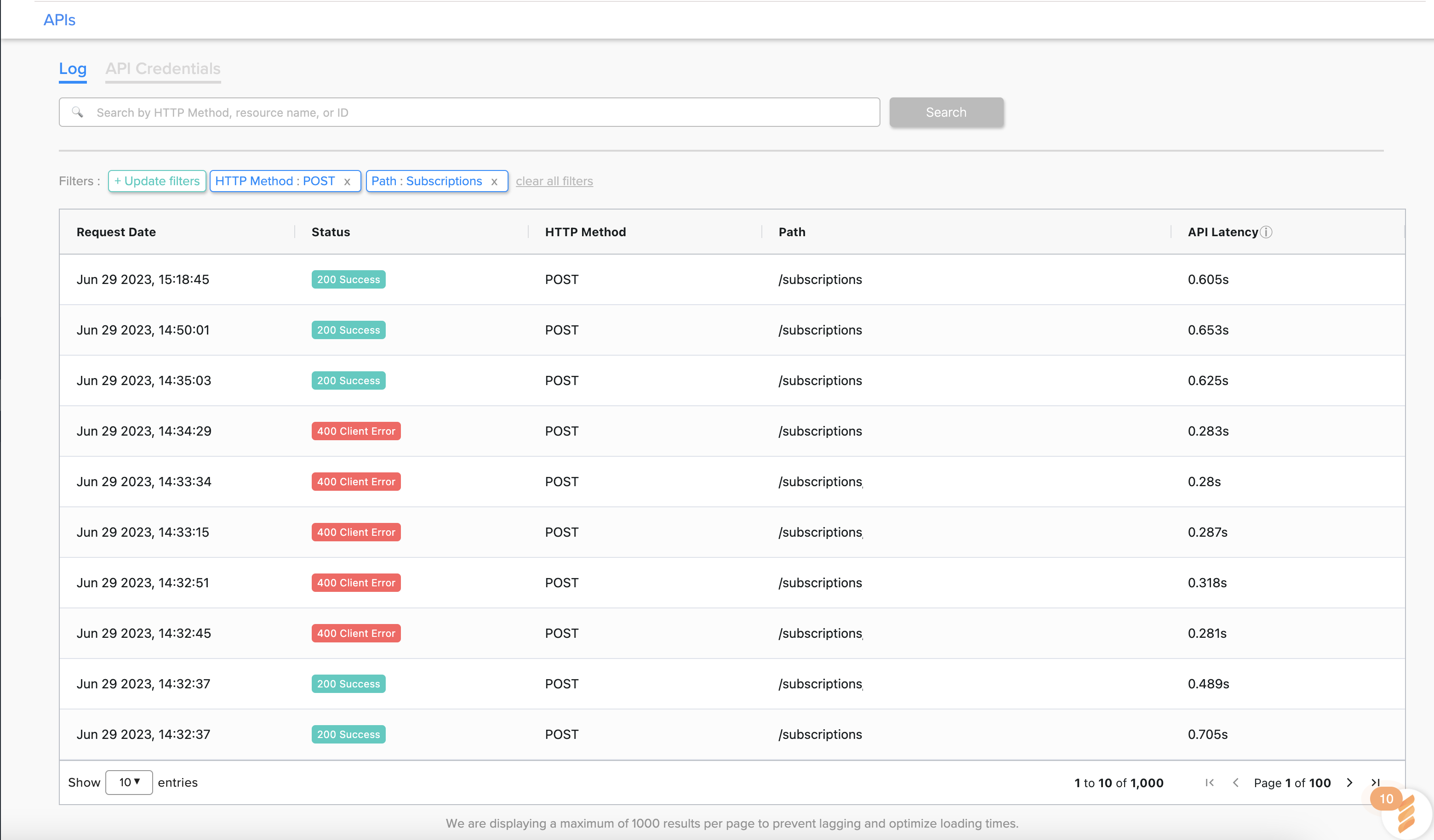Click the API Latency info icon
1434x840 pixels.
[1266, 232]
